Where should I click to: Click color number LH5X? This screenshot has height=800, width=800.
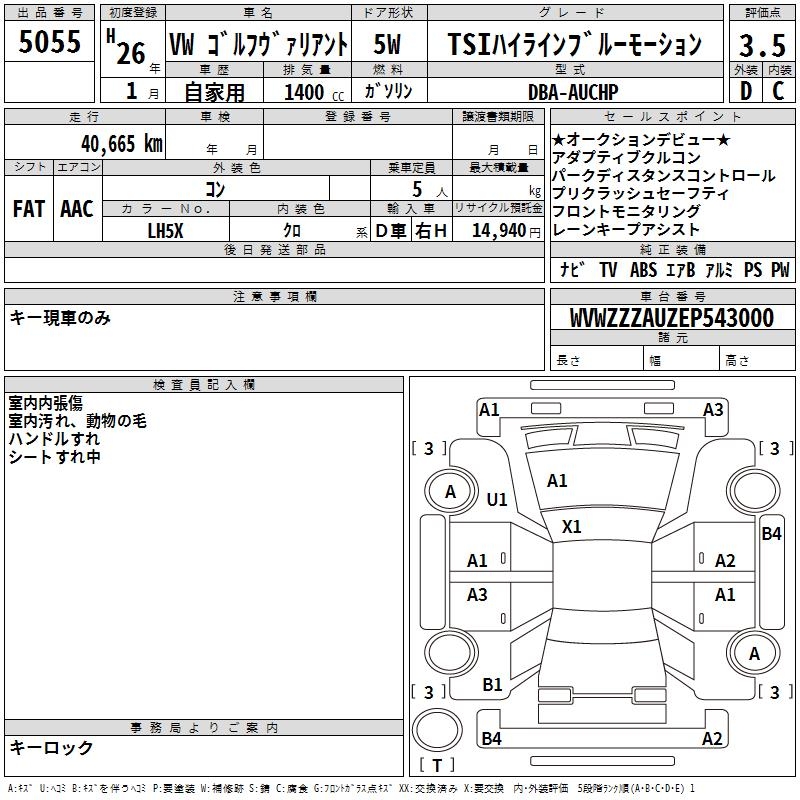[x=165, y=231]
